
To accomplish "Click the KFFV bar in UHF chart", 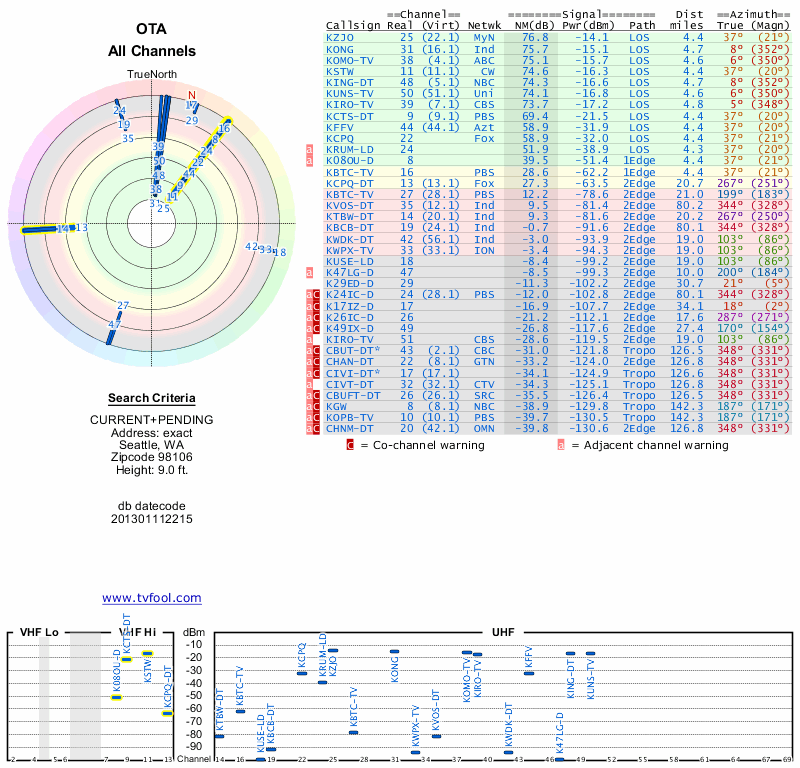I will [529, 674].
